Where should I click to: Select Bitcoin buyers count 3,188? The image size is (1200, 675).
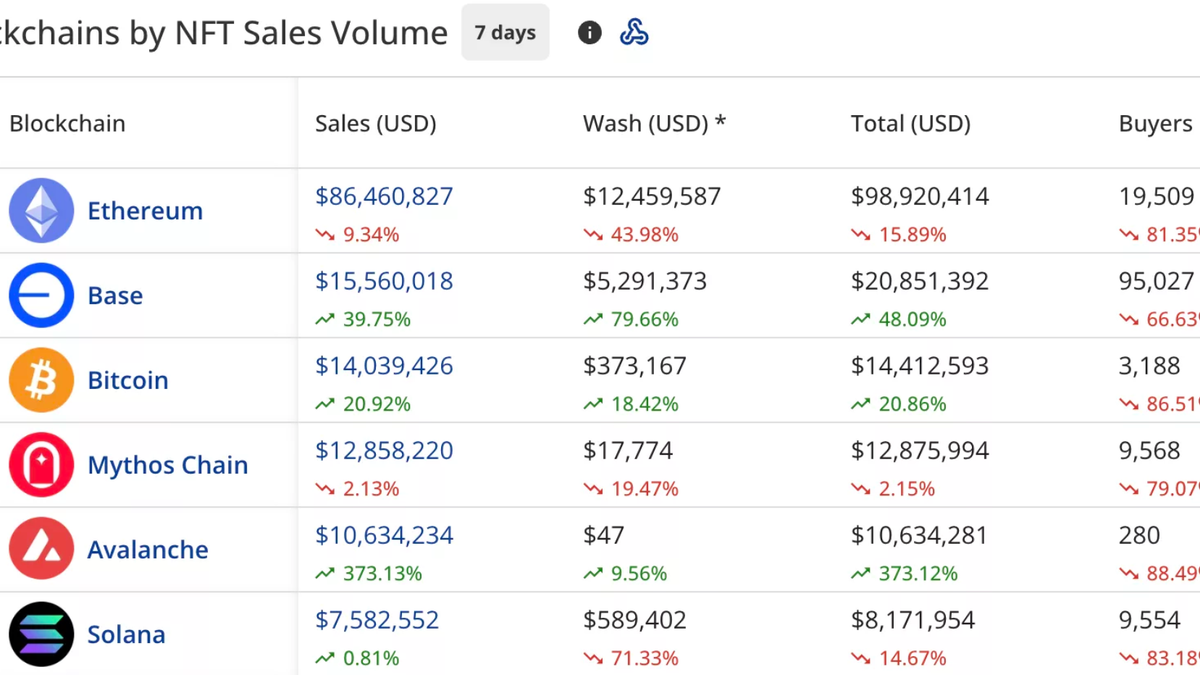pos(1150,366)
